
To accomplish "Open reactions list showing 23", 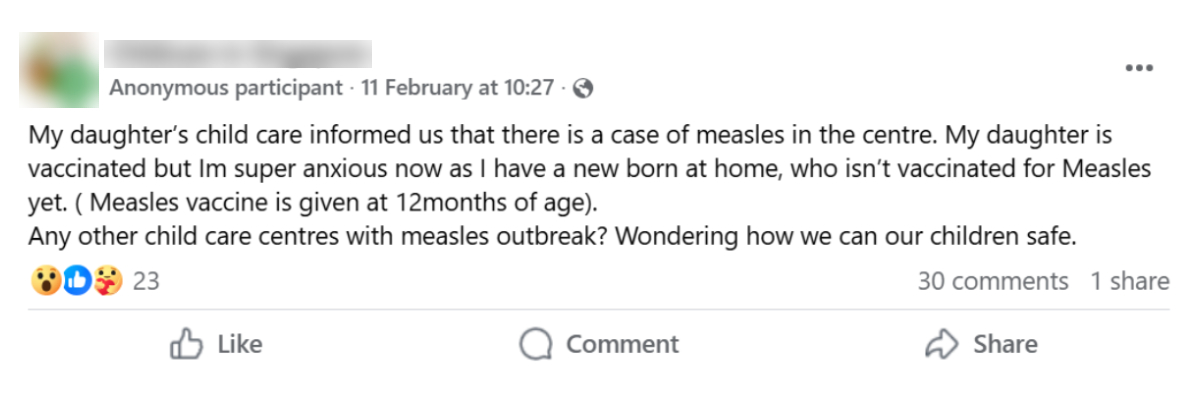I will (146, 282).
